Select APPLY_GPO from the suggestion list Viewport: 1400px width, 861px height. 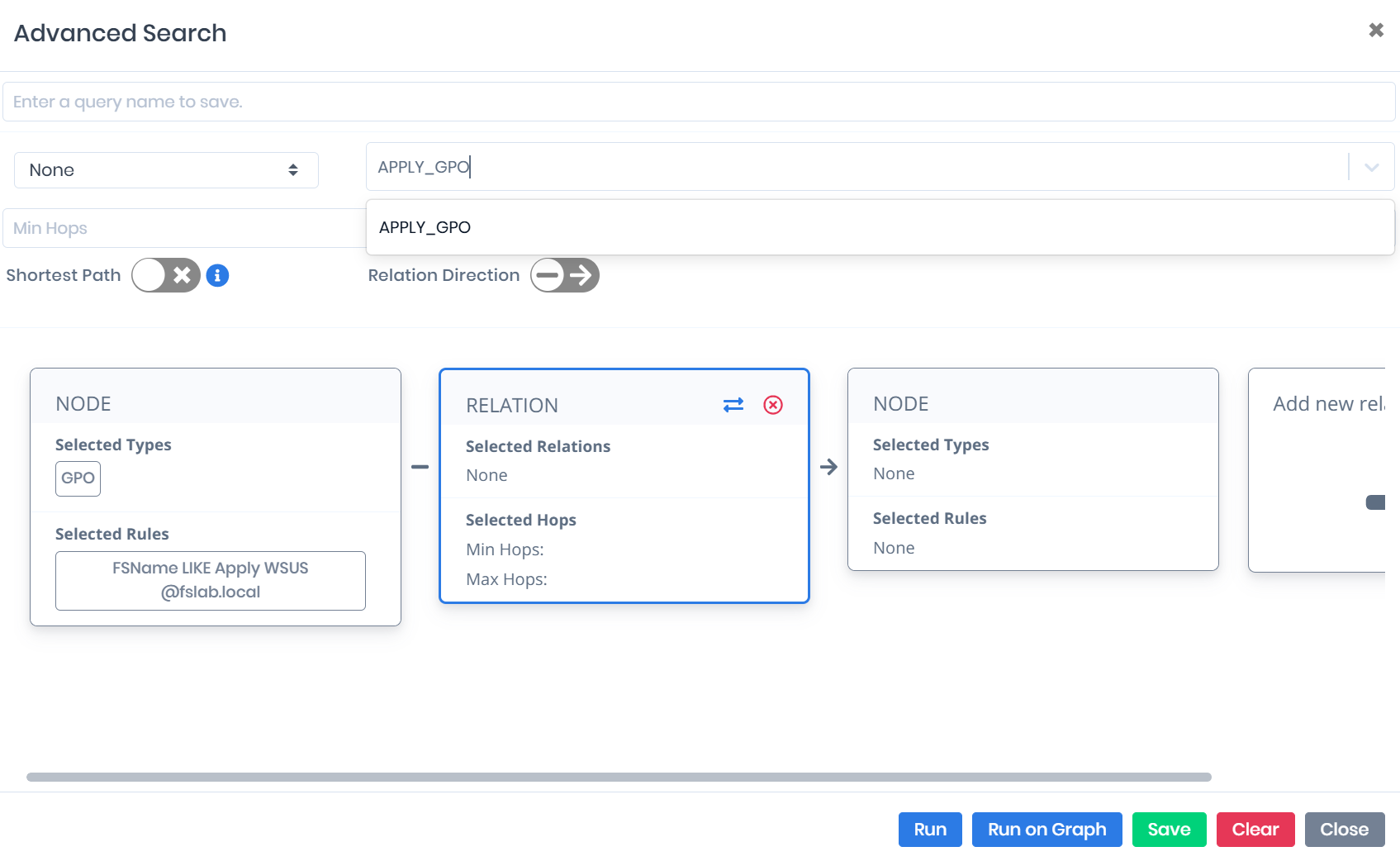(x=425, y=226)
